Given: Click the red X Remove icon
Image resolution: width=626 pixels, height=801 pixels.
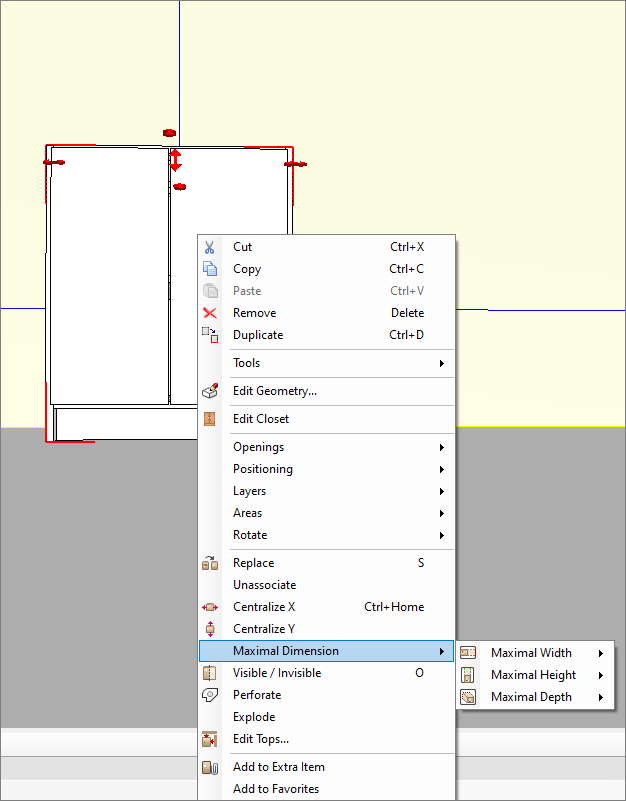Looking at the screenshot, I should point(210,313).
